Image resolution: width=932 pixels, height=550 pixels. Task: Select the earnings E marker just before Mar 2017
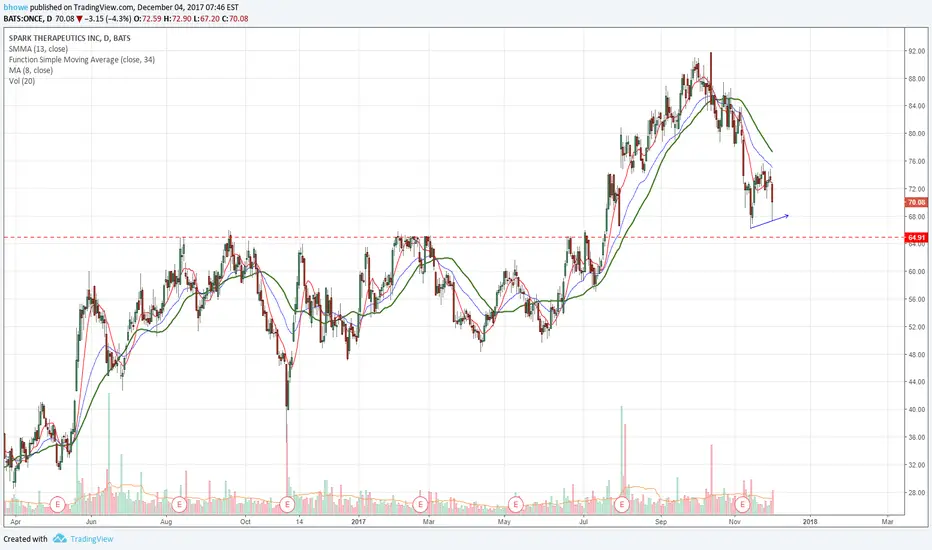[420, 505]
